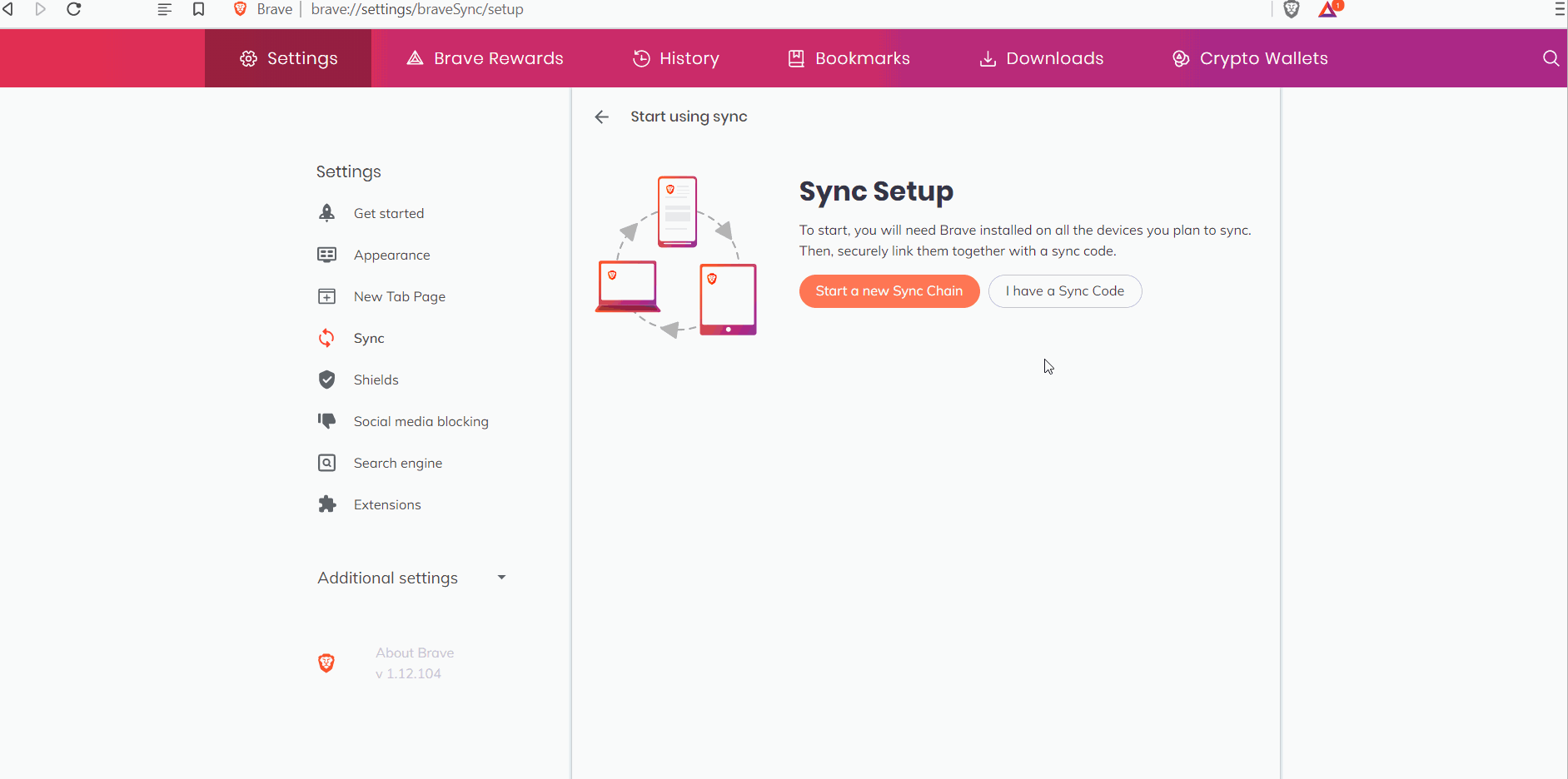
Task: Open the browser hamburger menu
Action: tap(1561, 9)
